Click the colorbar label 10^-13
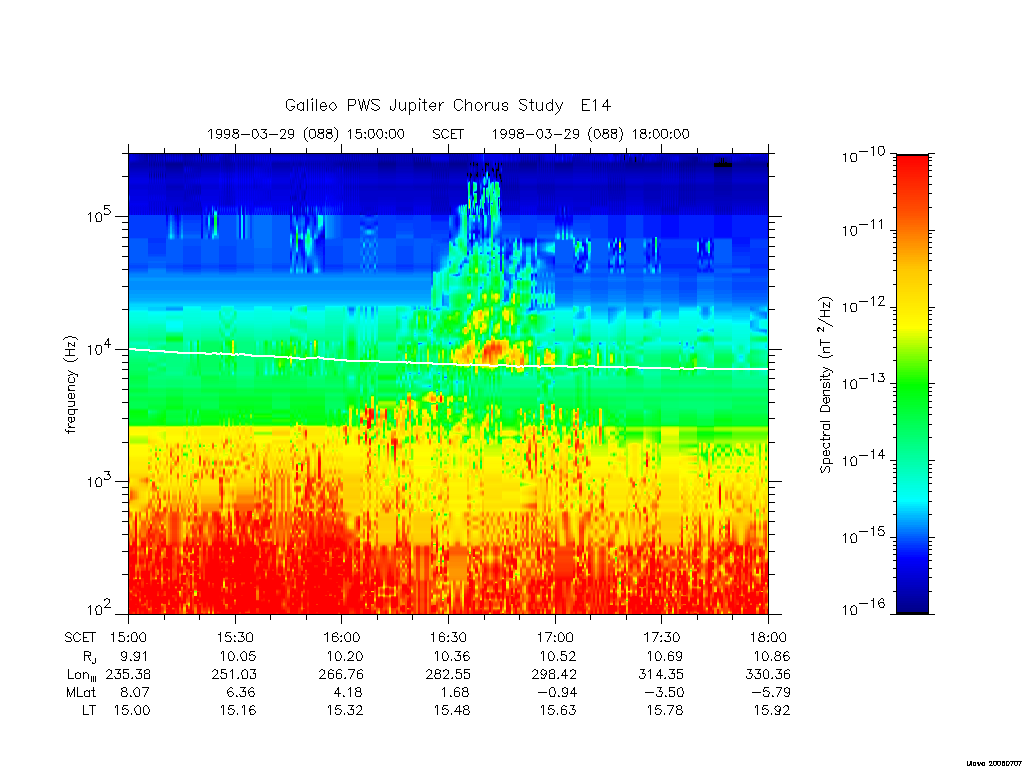The image size is (1024, 768). coord(863,382)
